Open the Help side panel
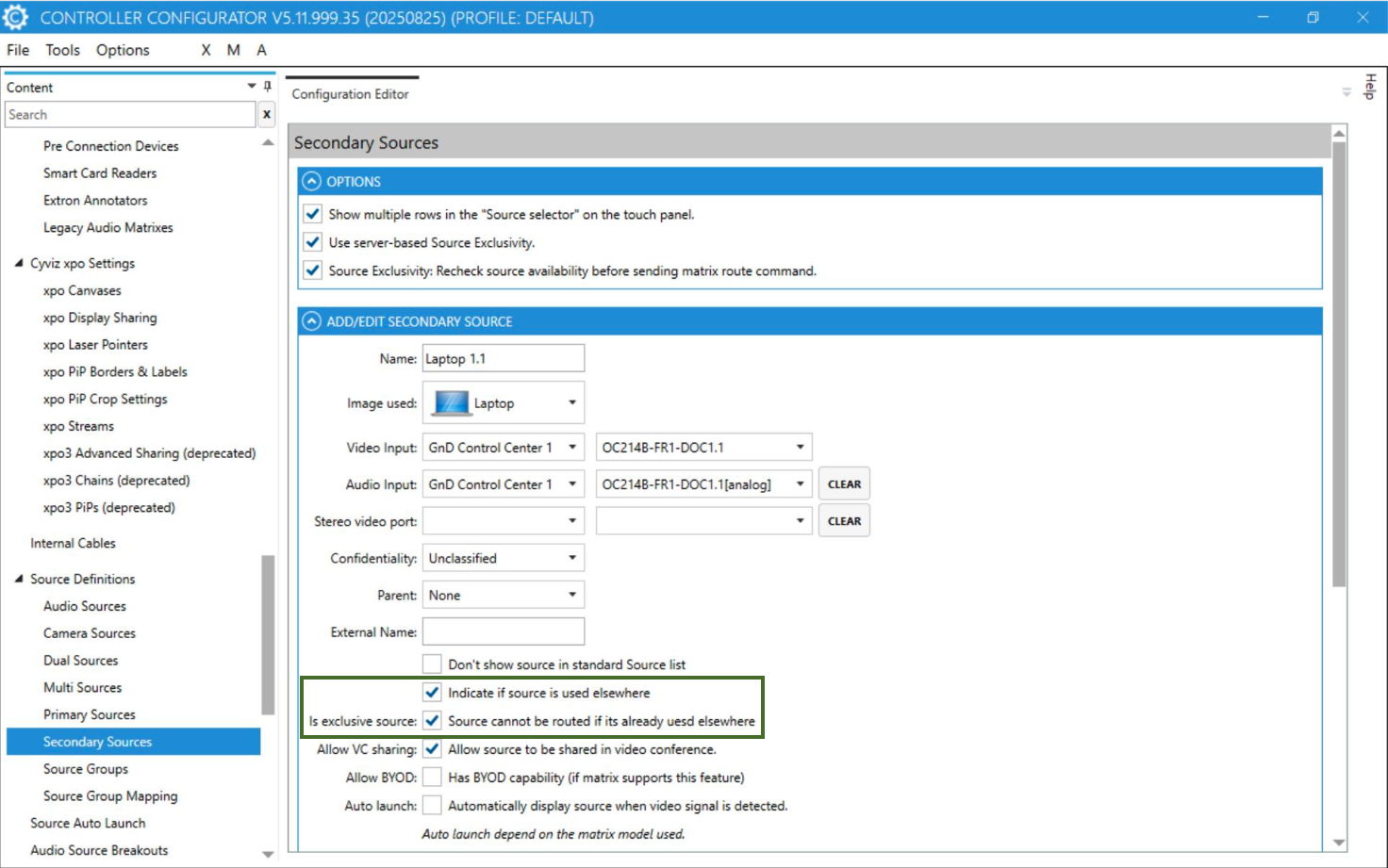 pyautogui.click(x=1370, y=87)
